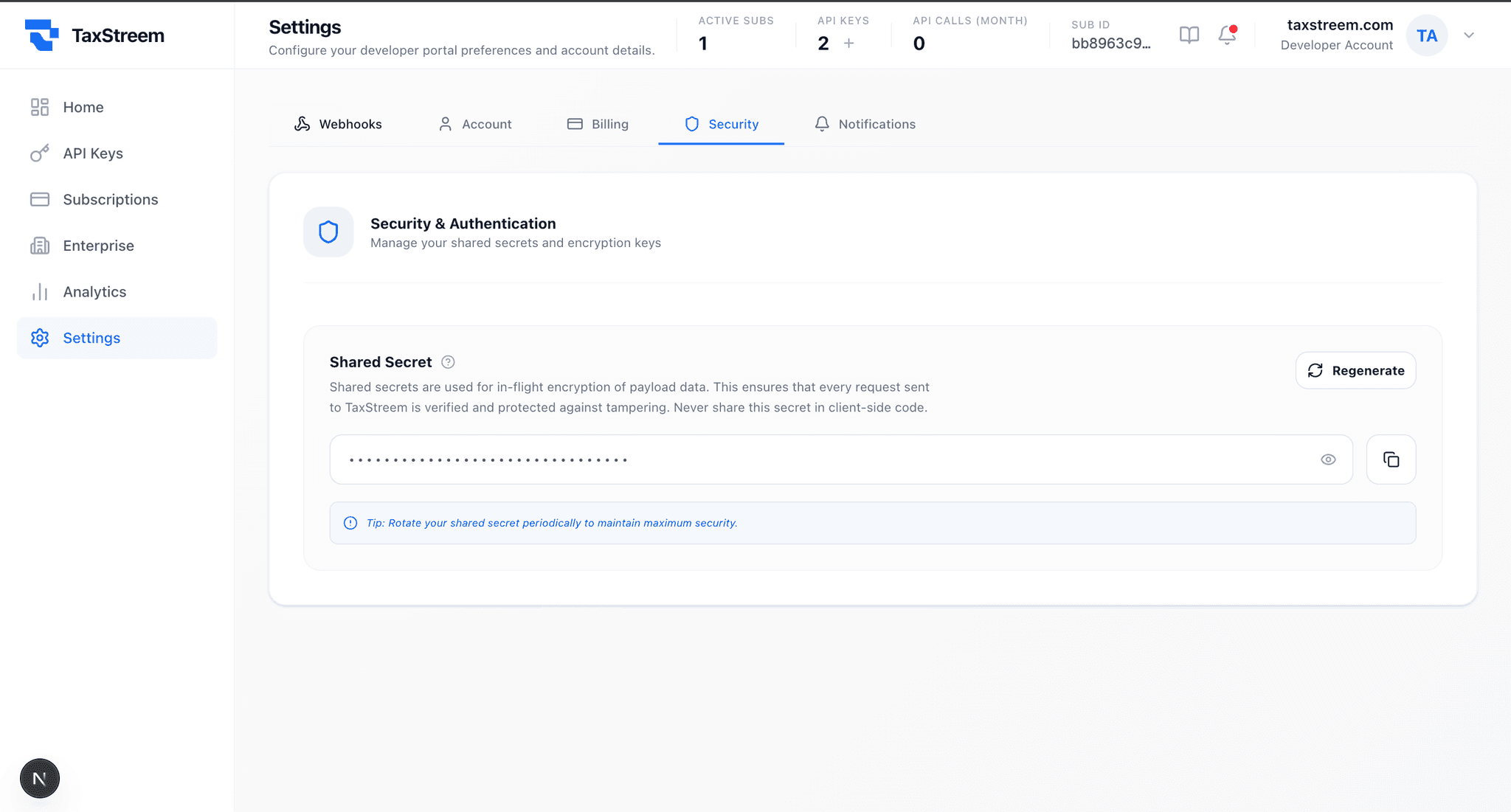Open the Billing tab
1511x812 pixels.
598,124
